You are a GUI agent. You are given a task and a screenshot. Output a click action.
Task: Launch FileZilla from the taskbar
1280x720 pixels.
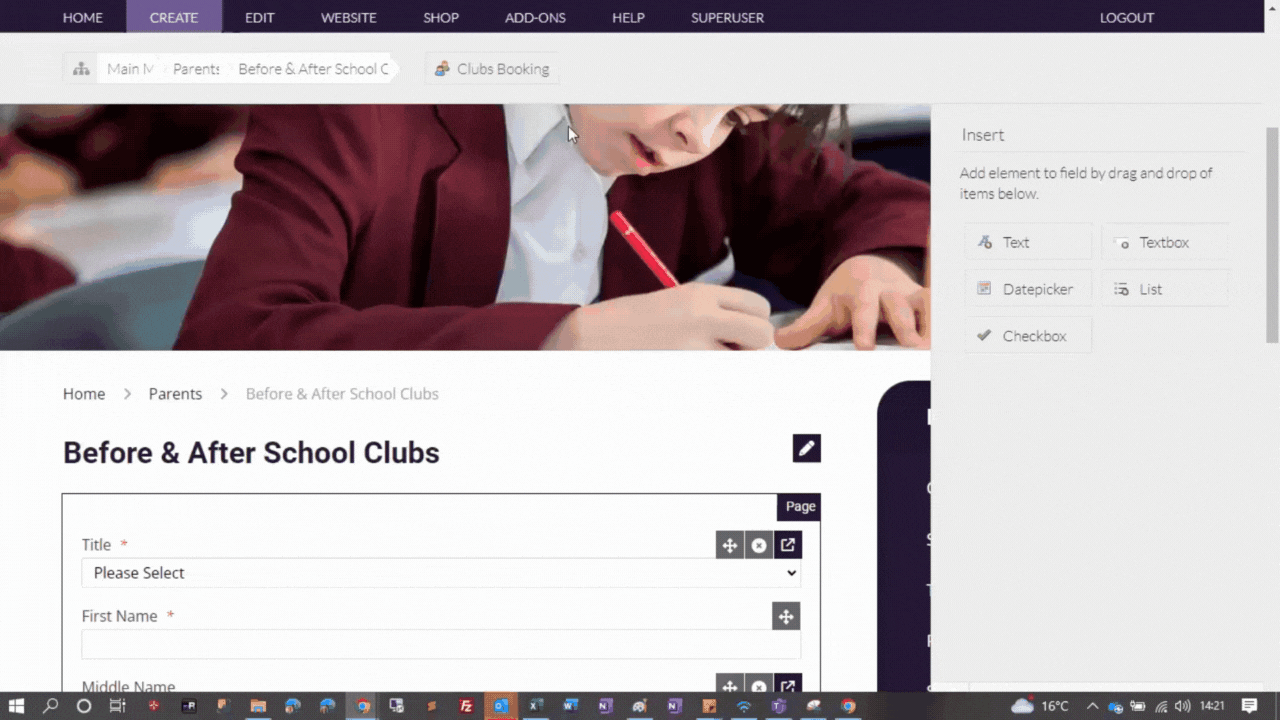pyautogui.click(x=466, y=706)
